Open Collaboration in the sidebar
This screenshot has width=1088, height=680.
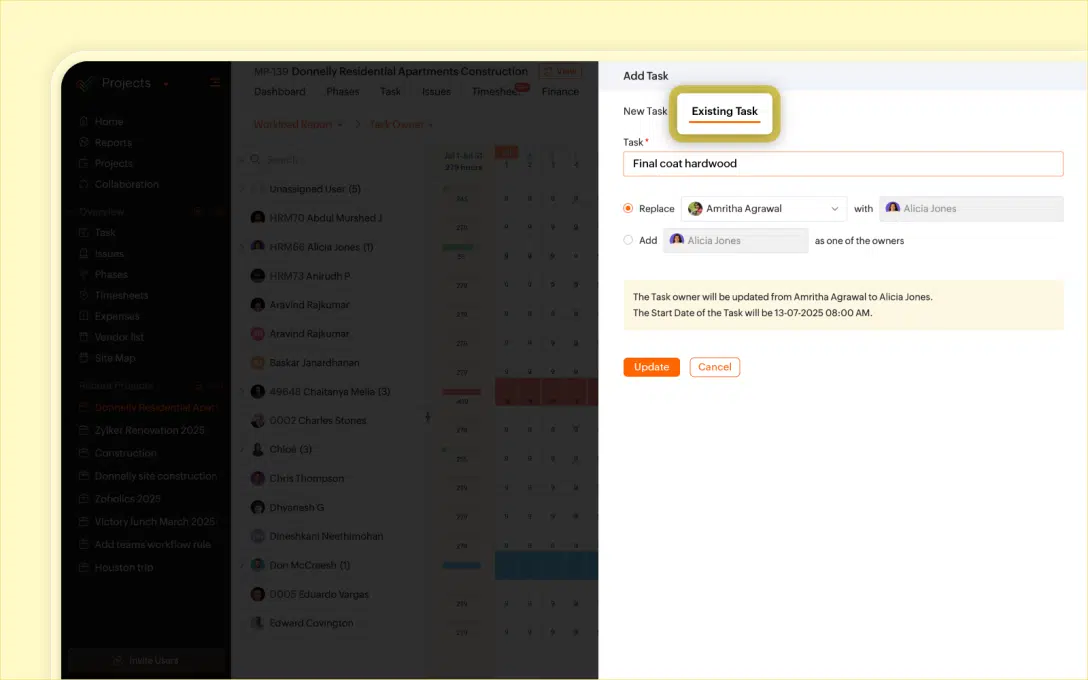click(x=126, y=184)
